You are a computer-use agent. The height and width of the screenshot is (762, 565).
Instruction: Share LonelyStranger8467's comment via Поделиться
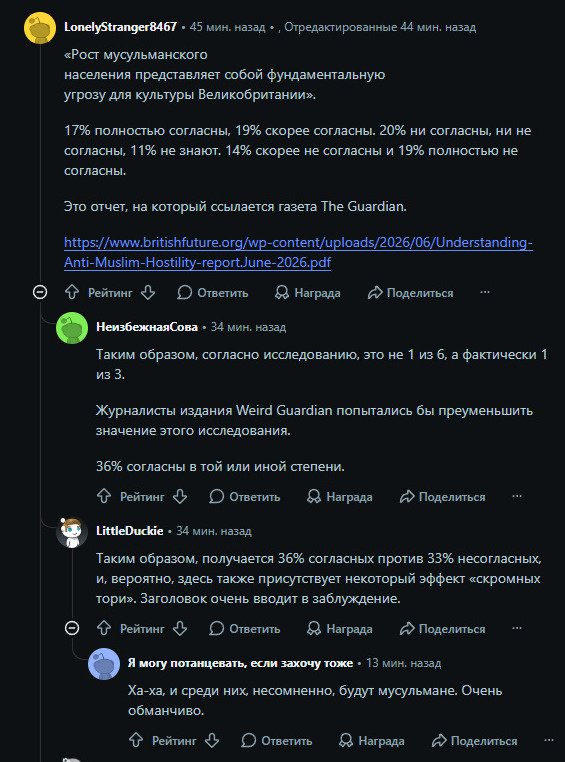411,293
